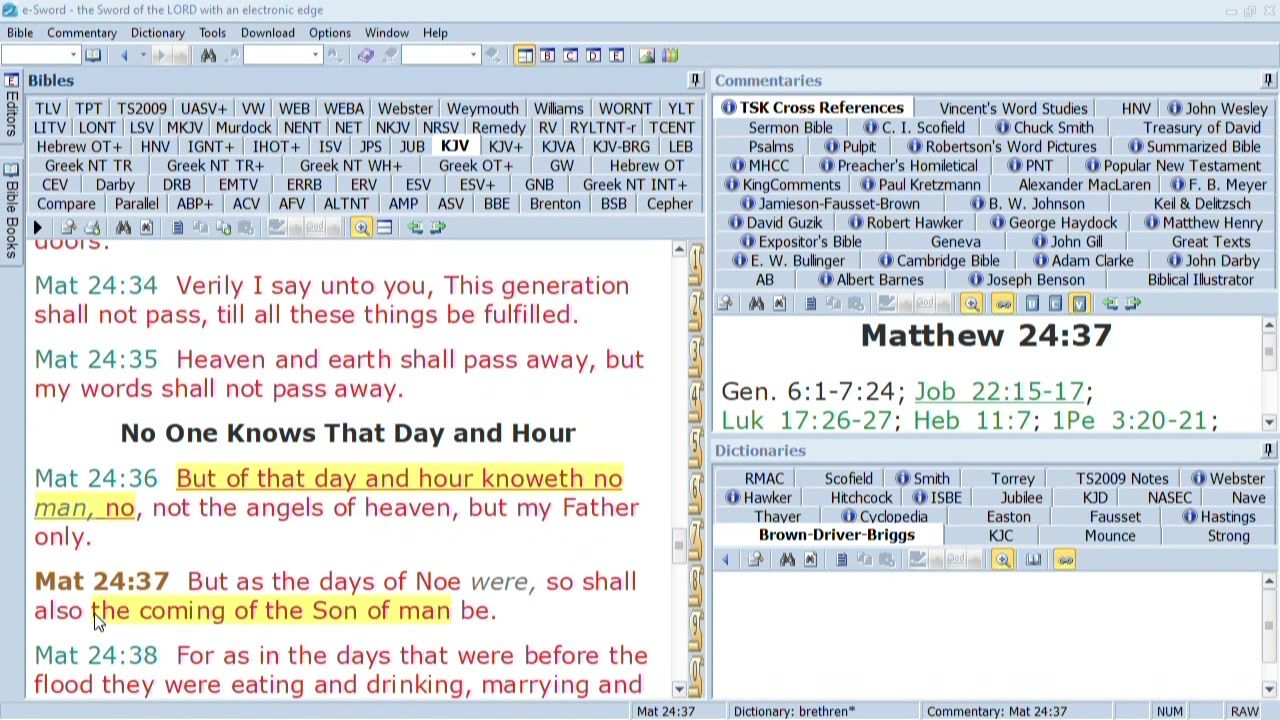Toggle the V verse button in Commentaries toolbar

(1079, 304)
